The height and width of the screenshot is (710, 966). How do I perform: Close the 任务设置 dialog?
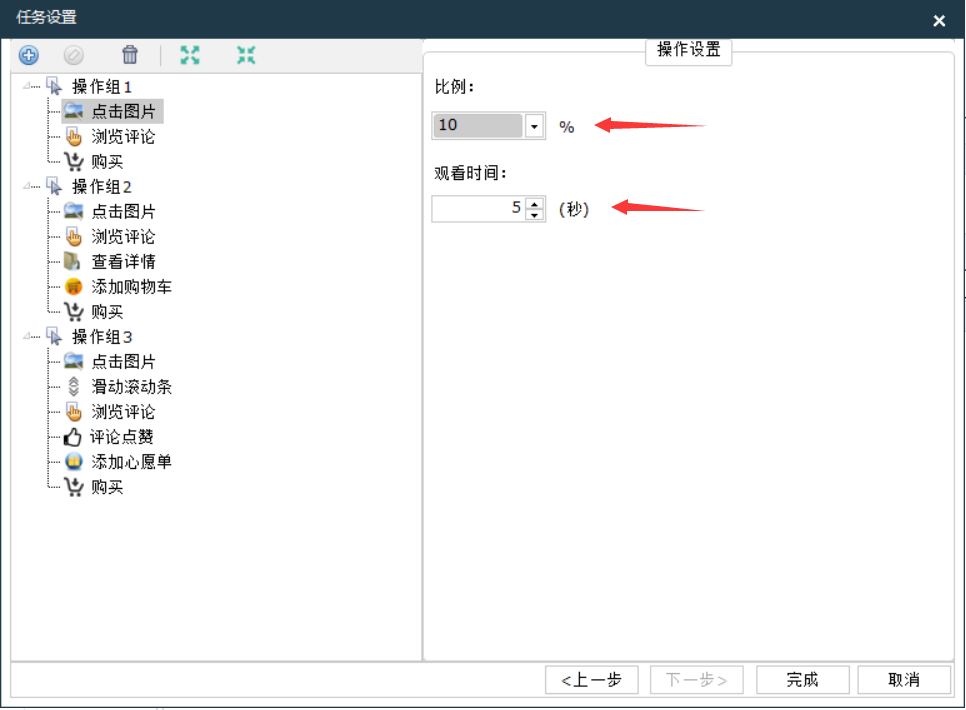(x=939, y=21)
